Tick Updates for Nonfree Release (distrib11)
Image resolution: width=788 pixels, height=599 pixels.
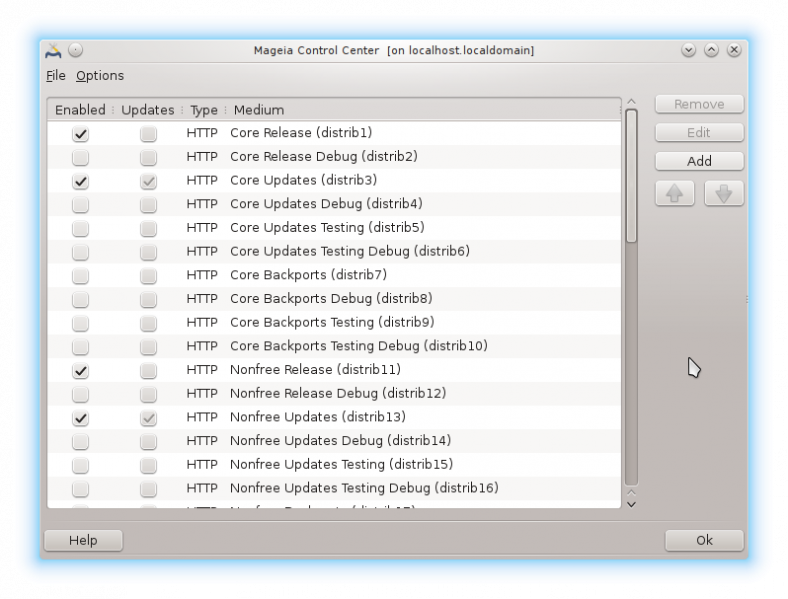click(x=148, y=370)
